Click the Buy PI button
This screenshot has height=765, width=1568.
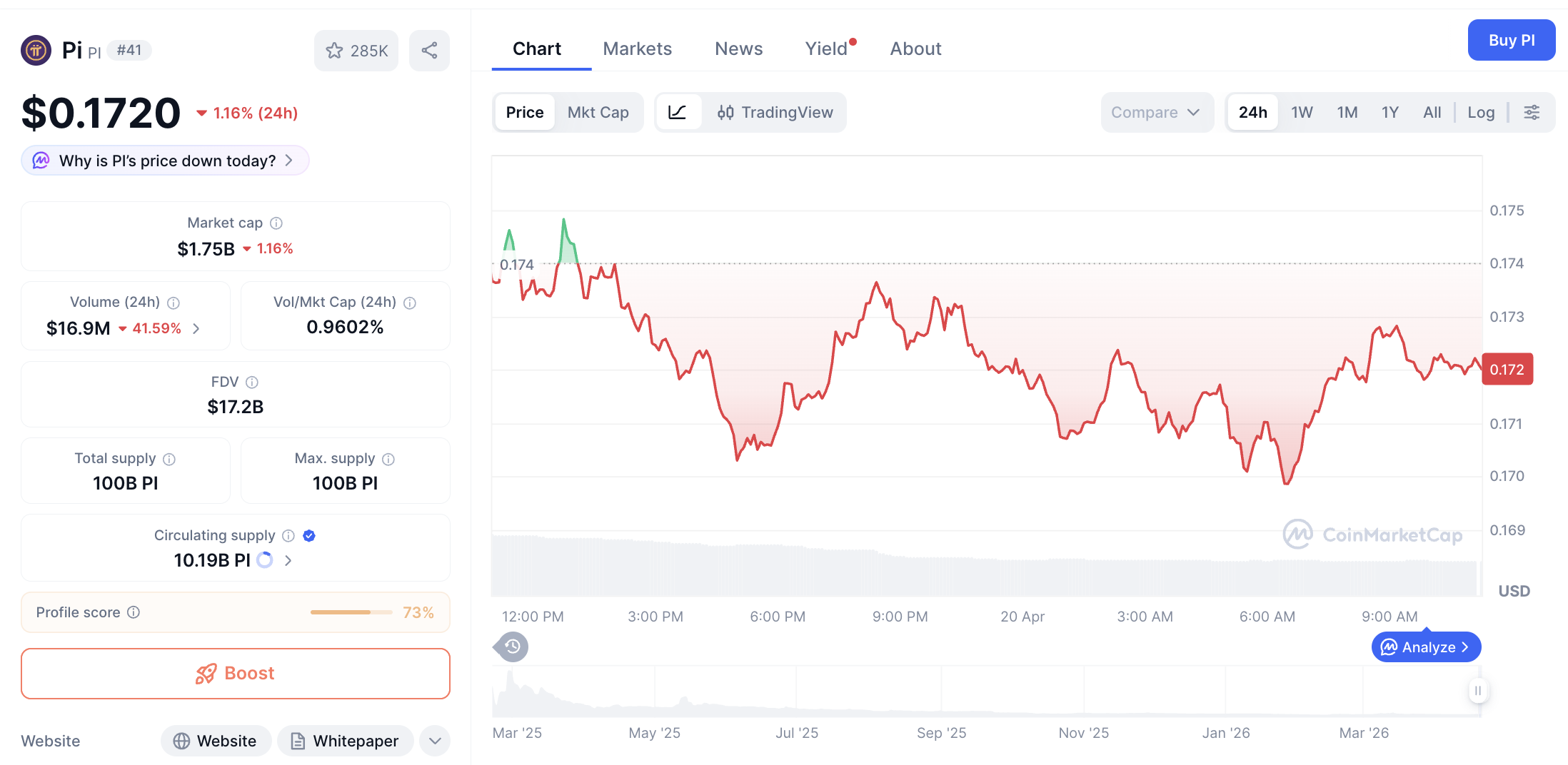[1511, 40]
